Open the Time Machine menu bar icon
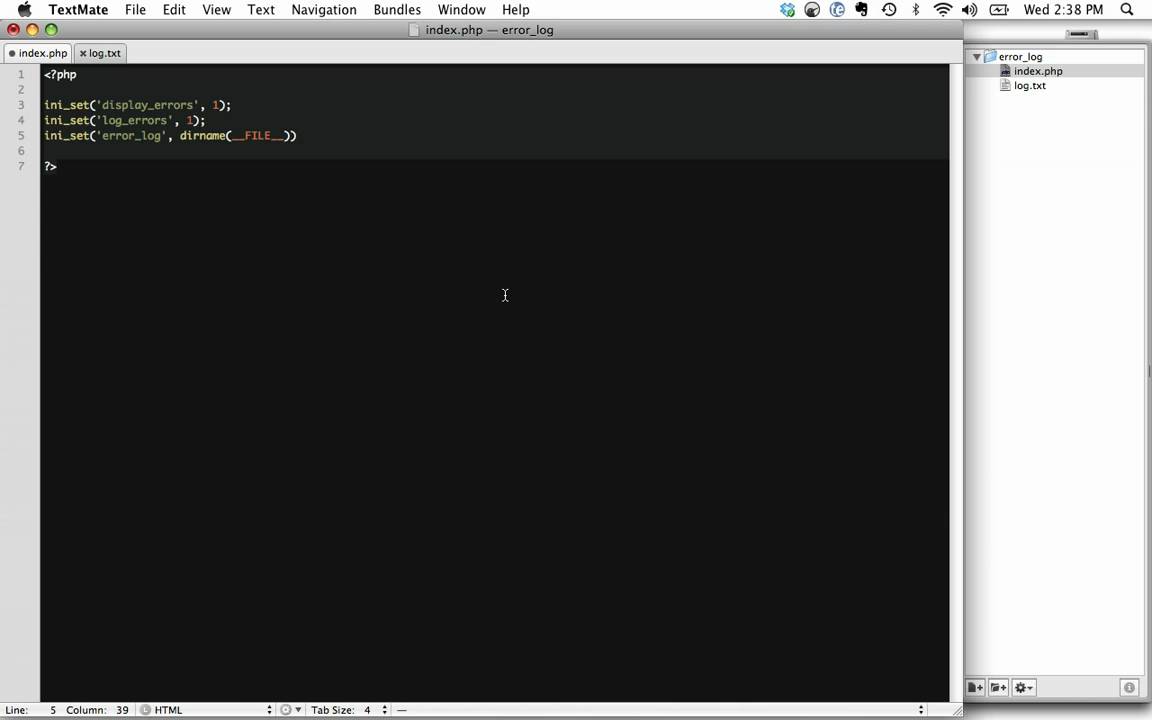1152x720 pixels. (x=889, y=10)
